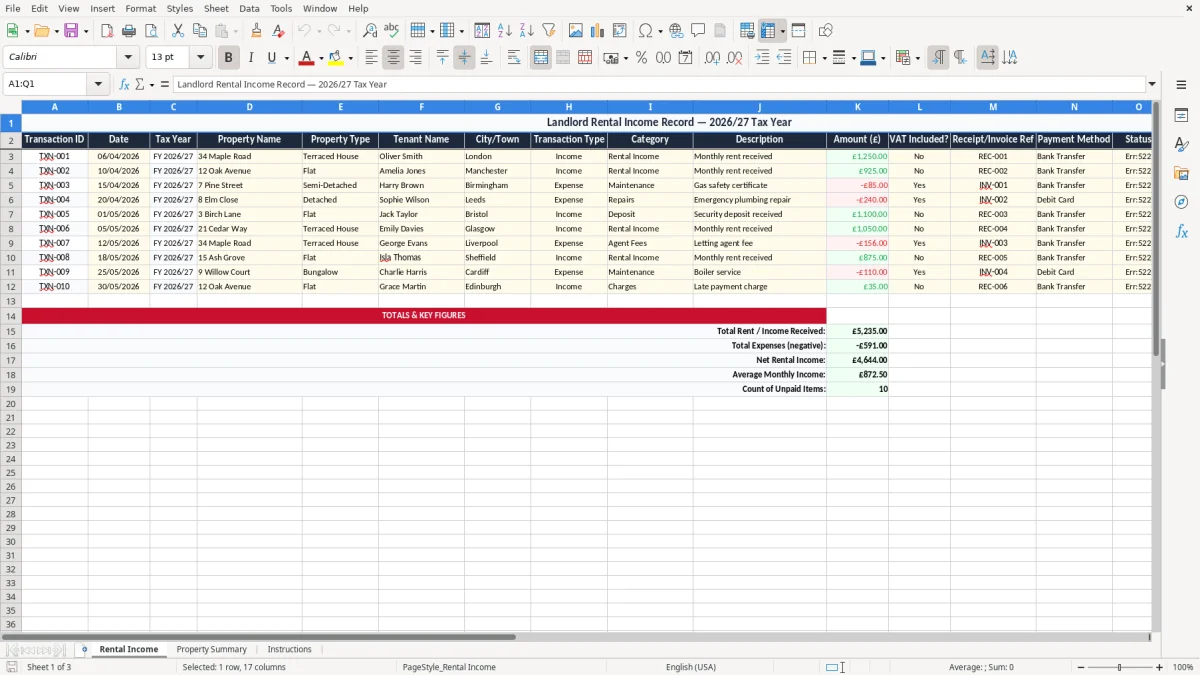Click Clear Direct Formatting icon

pyautogui.click(x=279, y=31)
